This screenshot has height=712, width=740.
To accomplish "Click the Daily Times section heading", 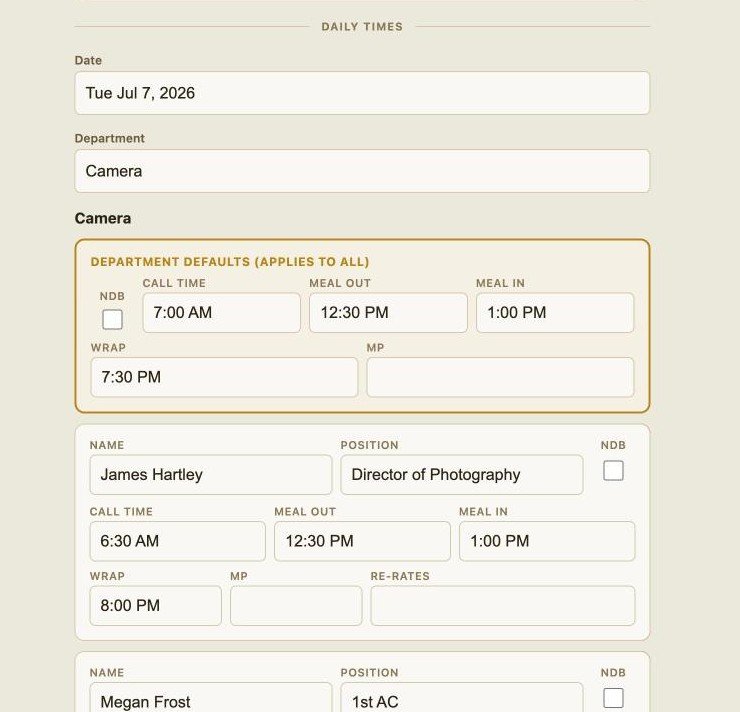I will (362, 27).
